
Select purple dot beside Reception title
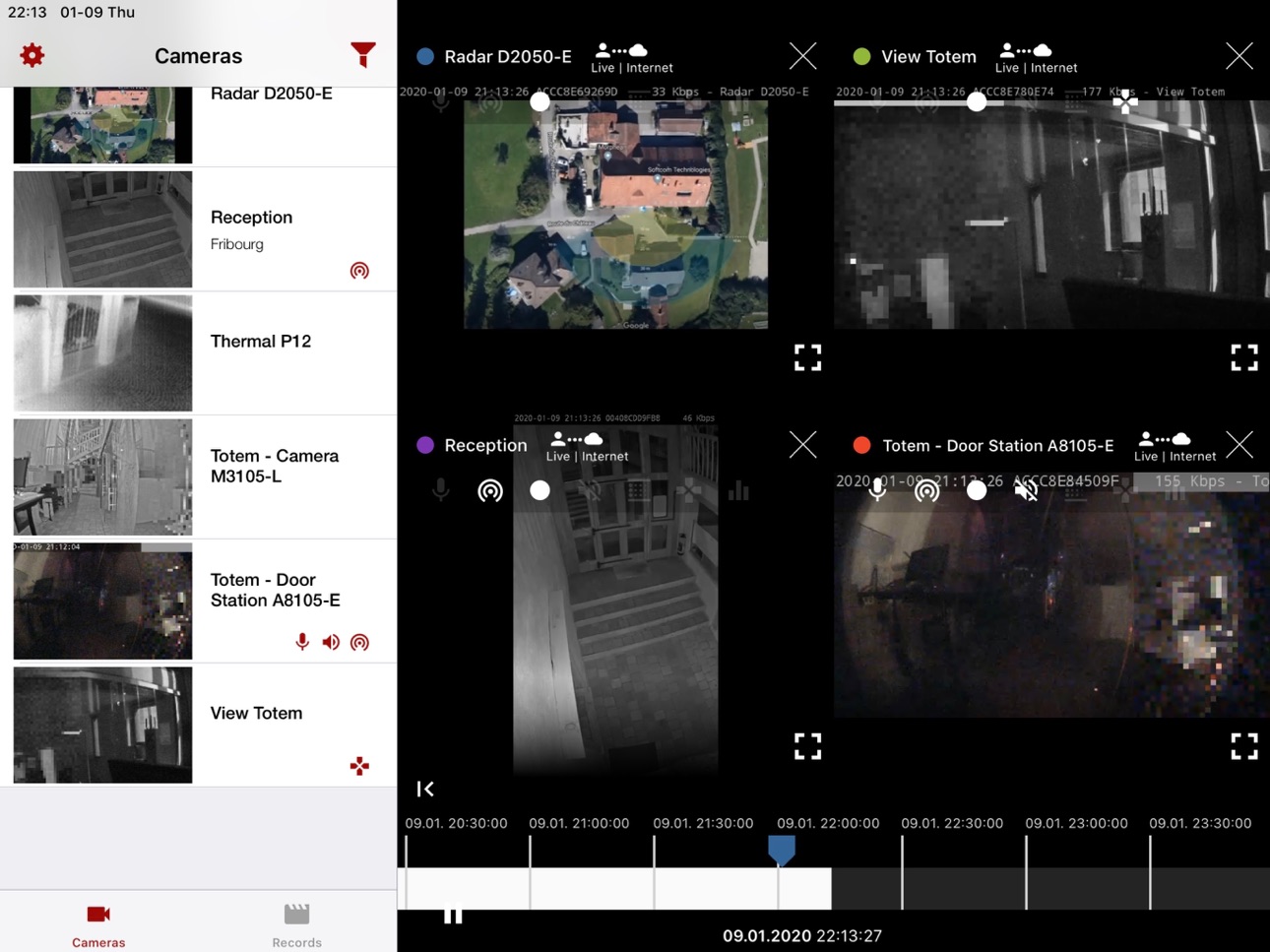(425, 445)
